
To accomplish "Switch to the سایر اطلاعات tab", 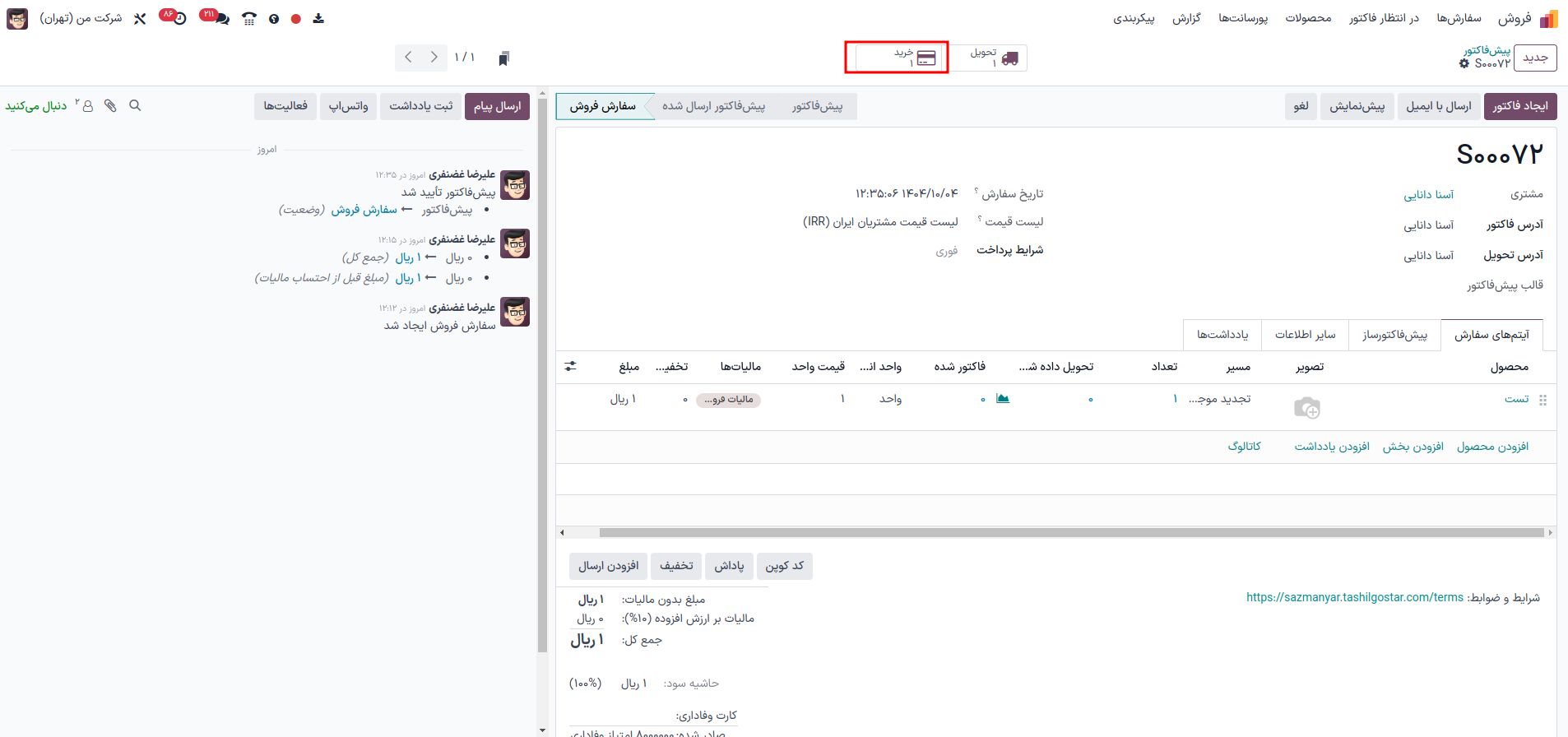I will [x=1305, y=335].
